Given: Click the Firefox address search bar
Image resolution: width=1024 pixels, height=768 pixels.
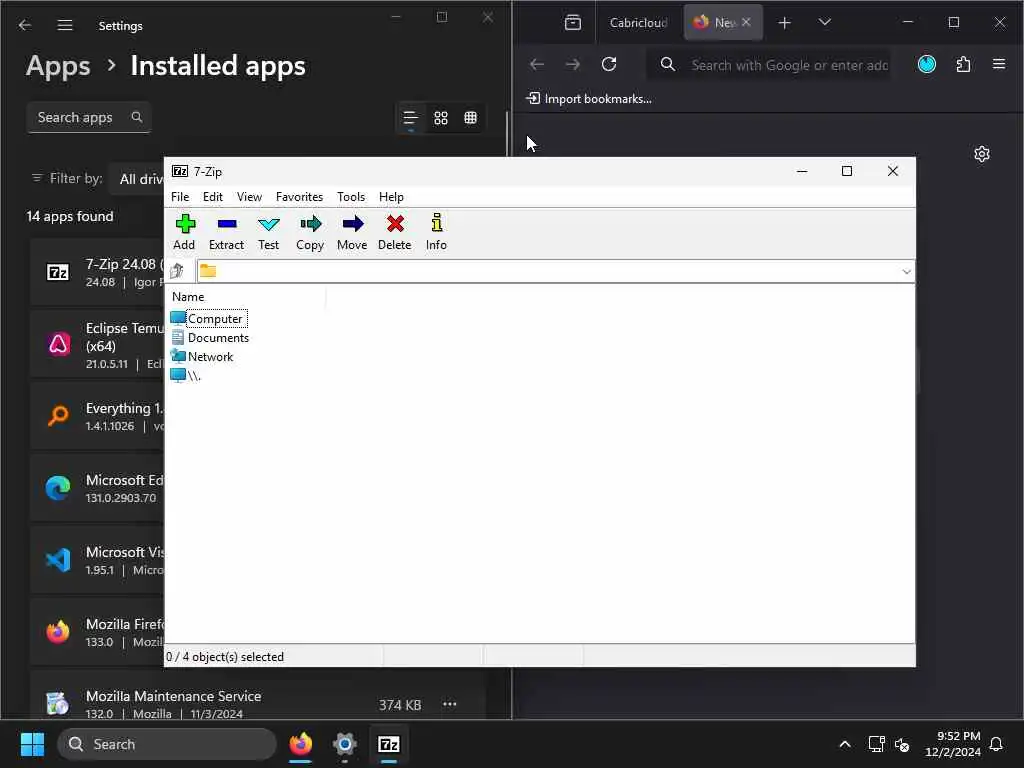Looking at the screenshot, I should coord(769,65).
